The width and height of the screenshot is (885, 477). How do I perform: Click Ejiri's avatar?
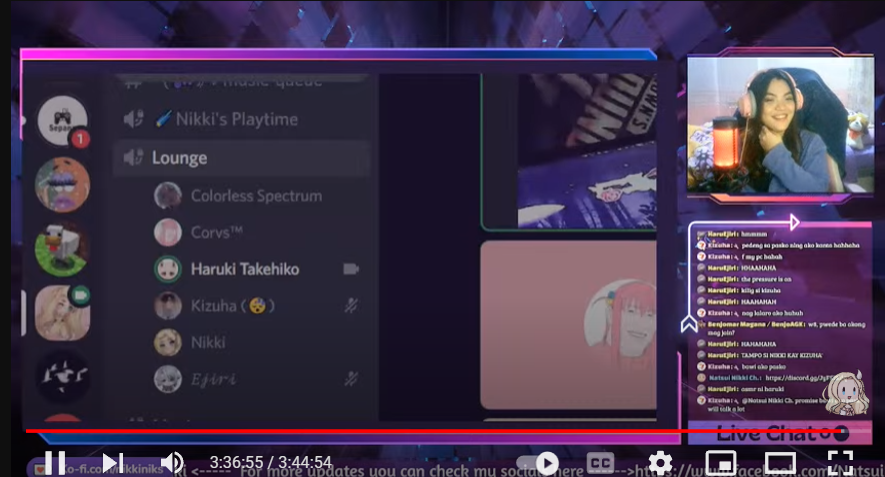(x=168, y=379)
